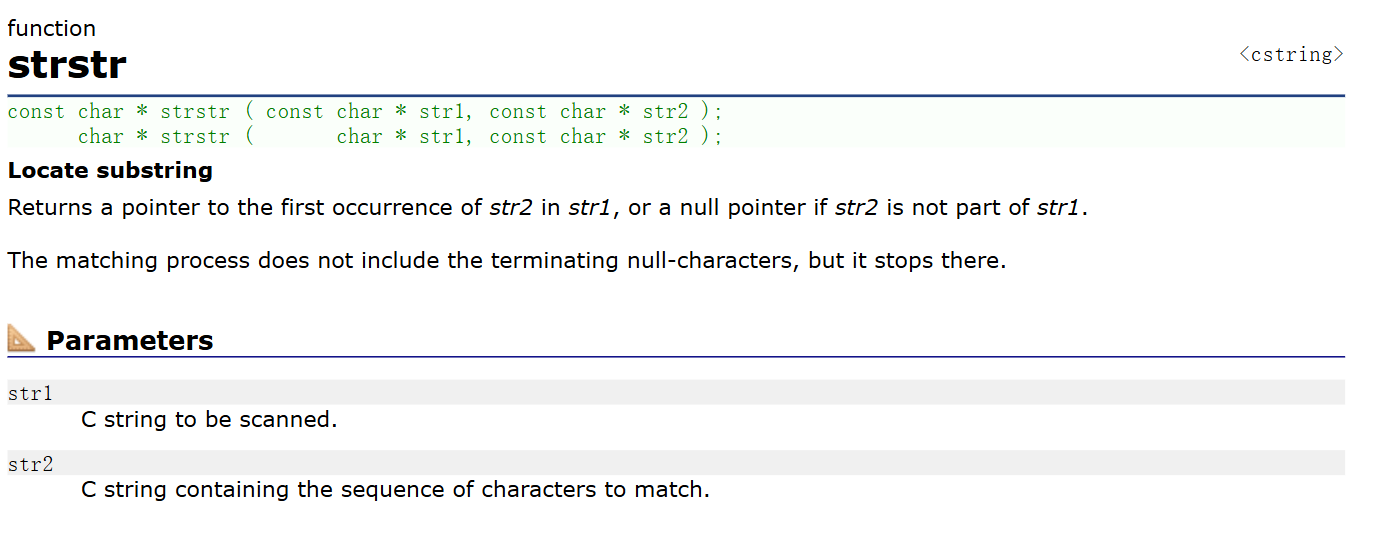Viewport: 1379px width, 538px height.
Task: Click the Parameters heading text
Action: [130, 340]
